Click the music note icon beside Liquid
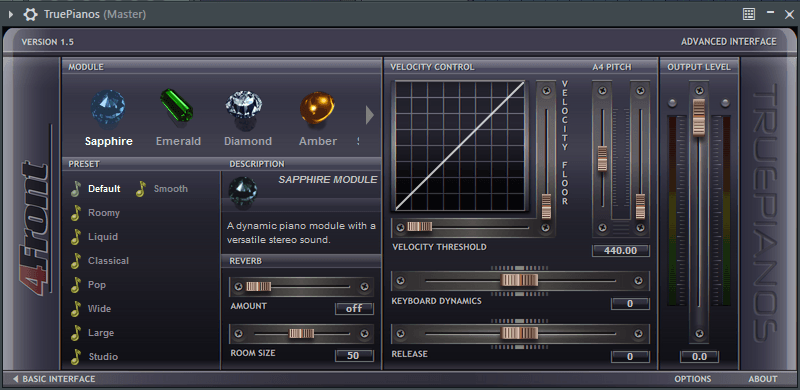This screenshot has height=390, width=800. pyautogui.click(x=76, y=237)
